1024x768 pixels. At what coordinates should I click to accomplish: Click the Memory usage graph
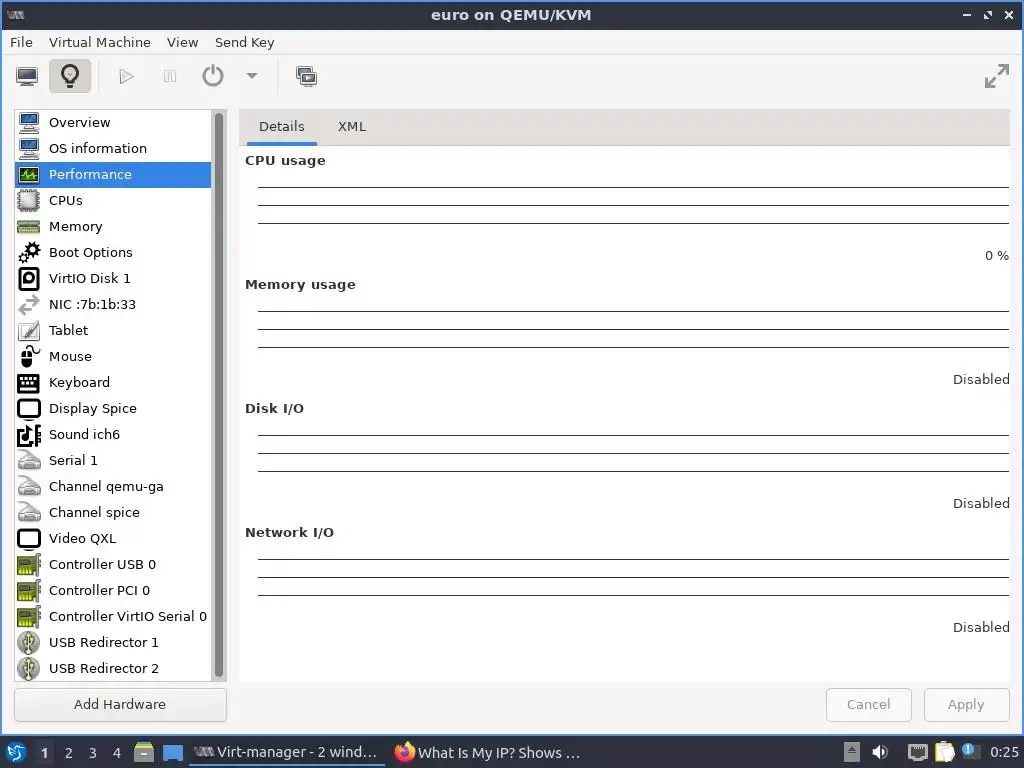click(x=633, y=330)
